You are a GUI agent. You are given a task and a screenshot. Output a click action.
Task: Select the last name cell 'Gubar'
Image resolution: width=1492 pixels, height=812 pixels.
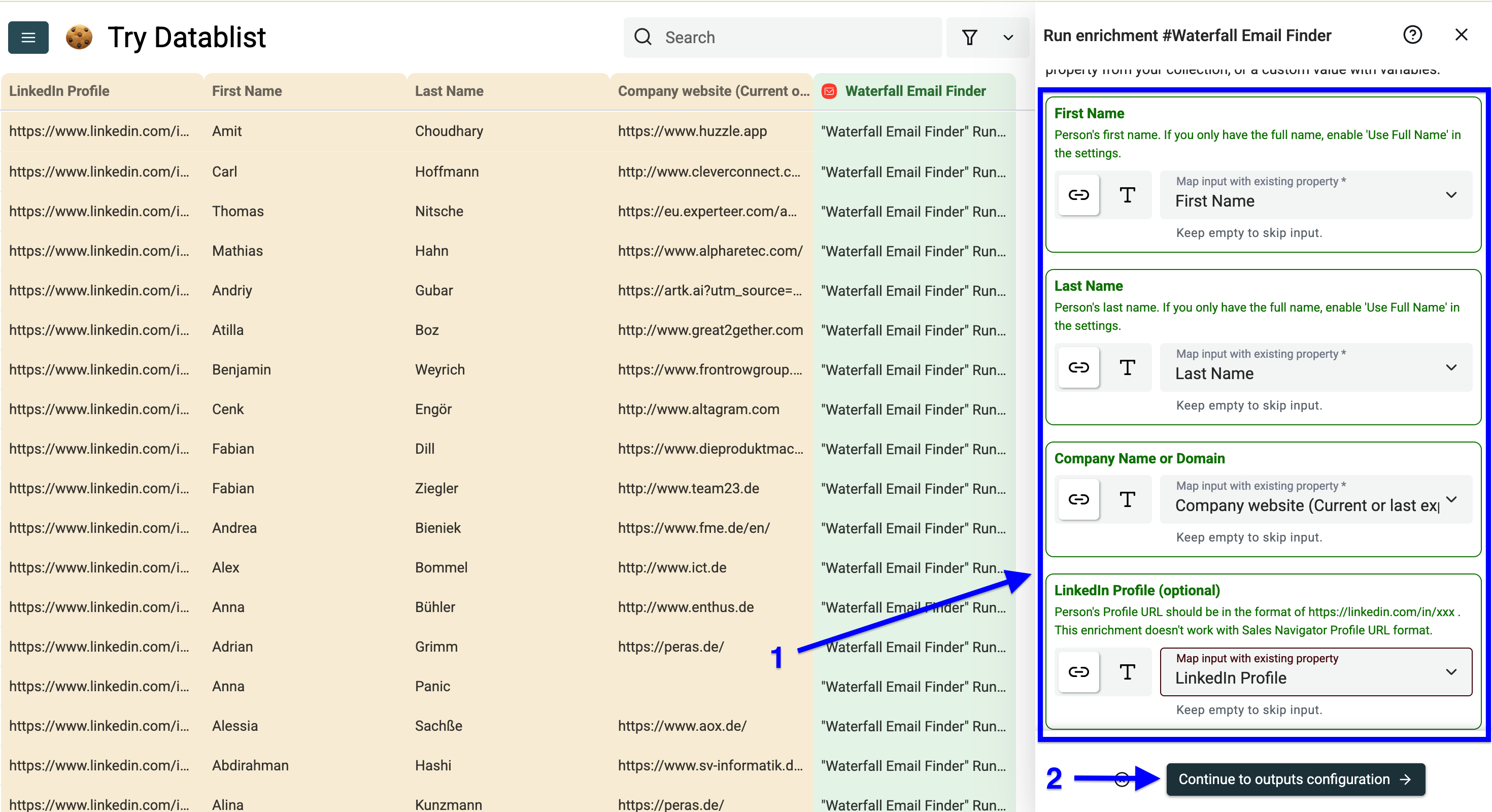pyautogui.click(x=508, y=290)
